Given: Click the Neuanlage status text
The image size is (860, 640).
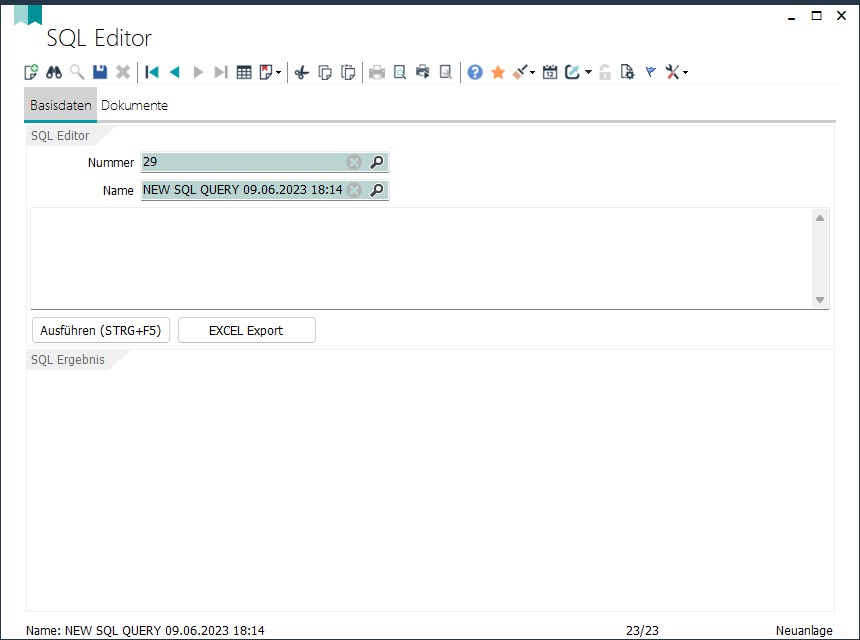Looking at the screenshot, I should (x=804, y=631).
